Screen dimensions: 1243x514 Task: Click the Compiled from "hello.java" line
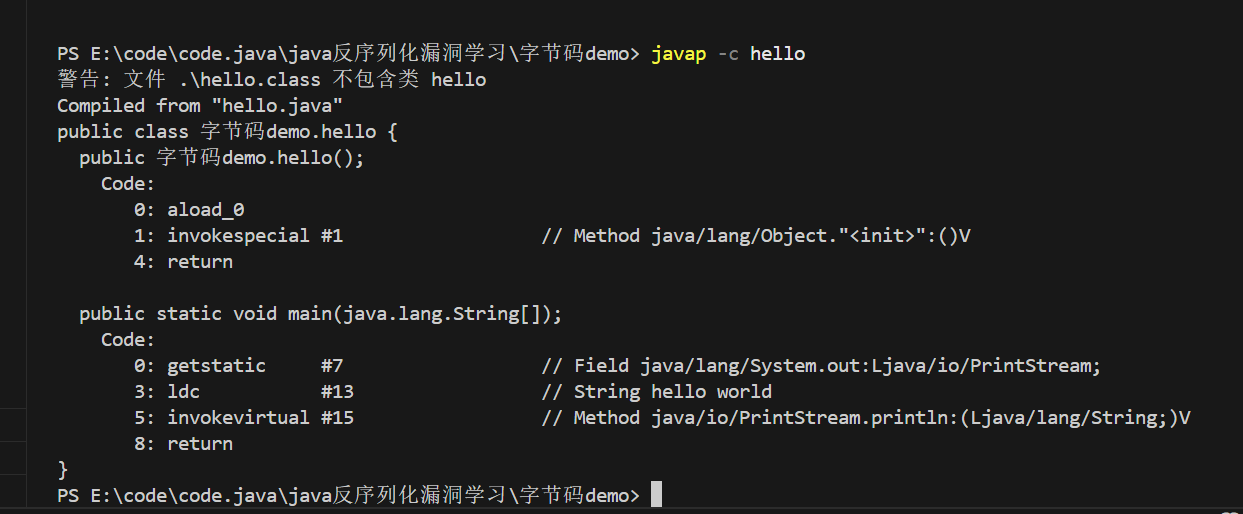click(200, 106)
